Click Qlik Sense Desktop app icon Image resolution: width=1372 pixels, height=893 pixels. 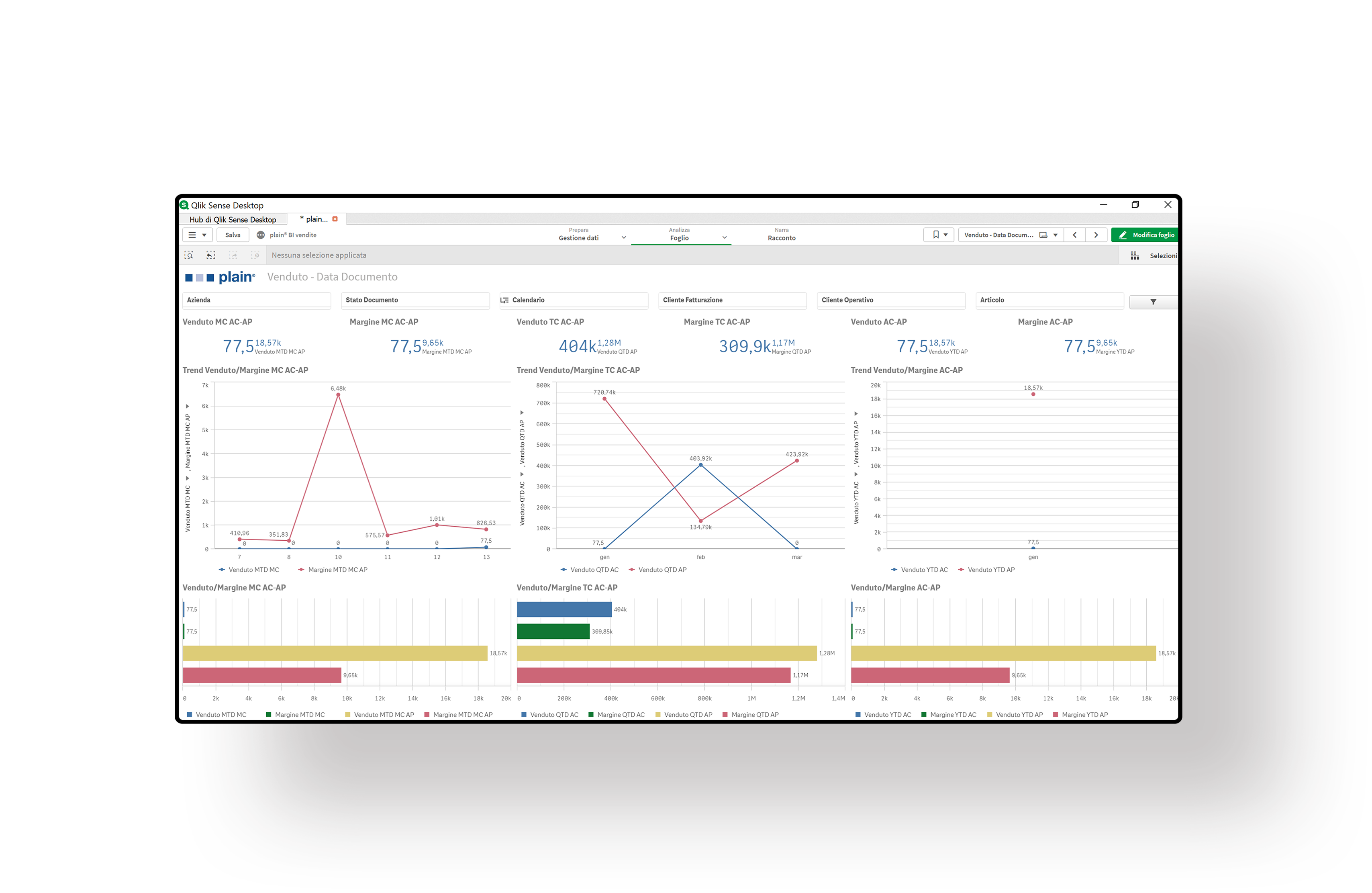184,205
